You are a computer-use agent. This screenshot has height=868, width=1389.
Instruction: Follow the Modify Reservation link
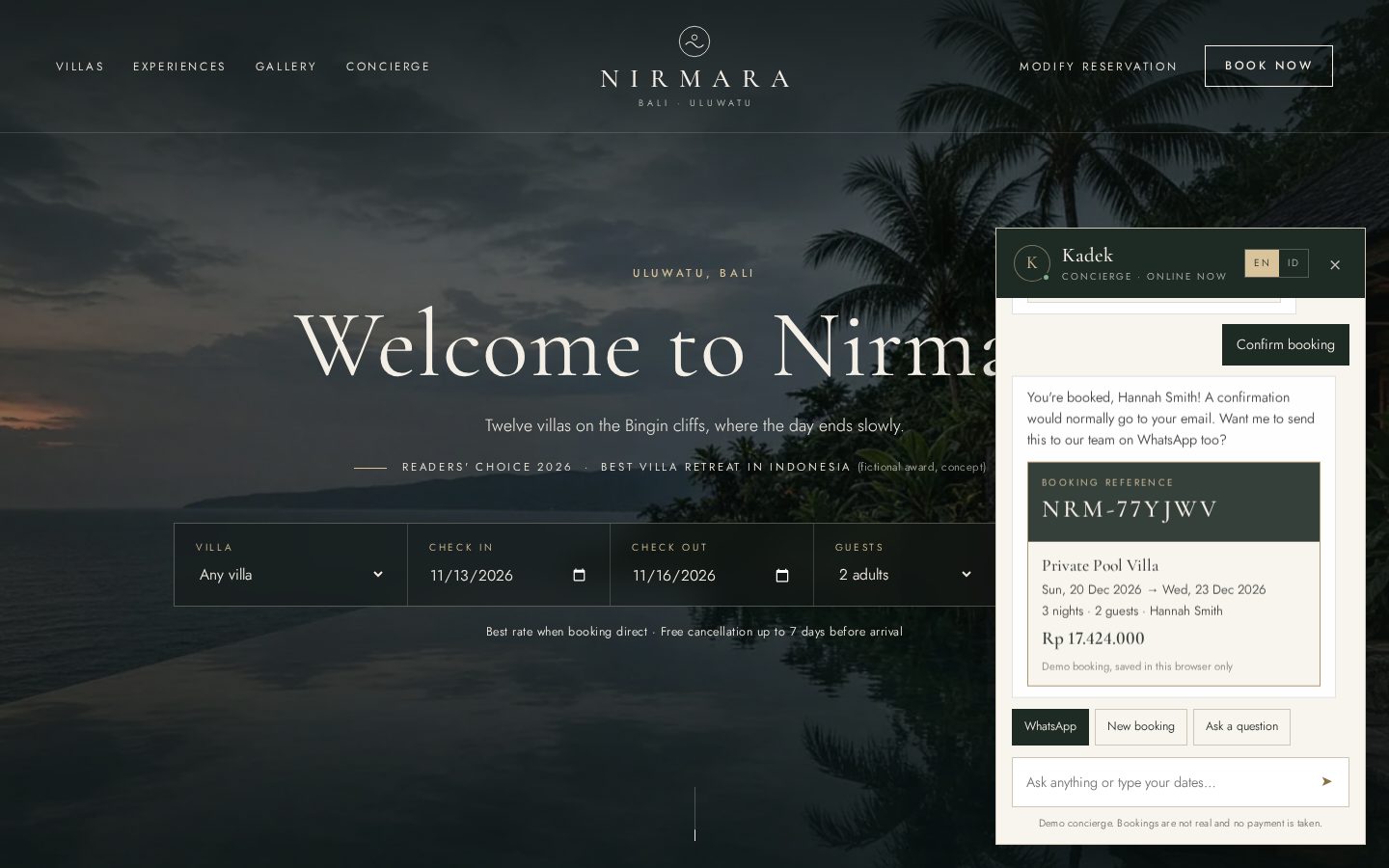[1099, 67]
